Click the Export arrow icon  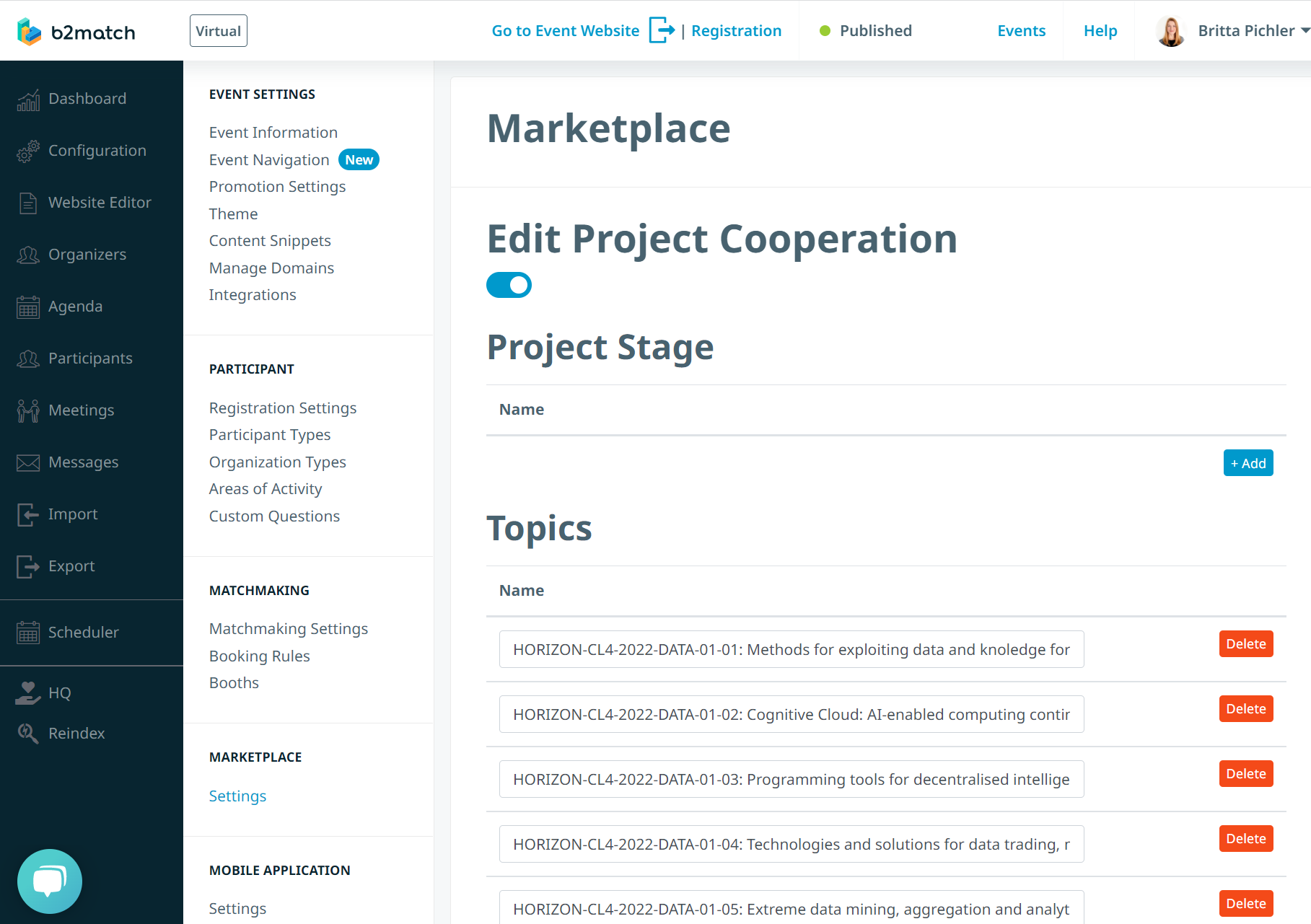[x=28, y=566]
